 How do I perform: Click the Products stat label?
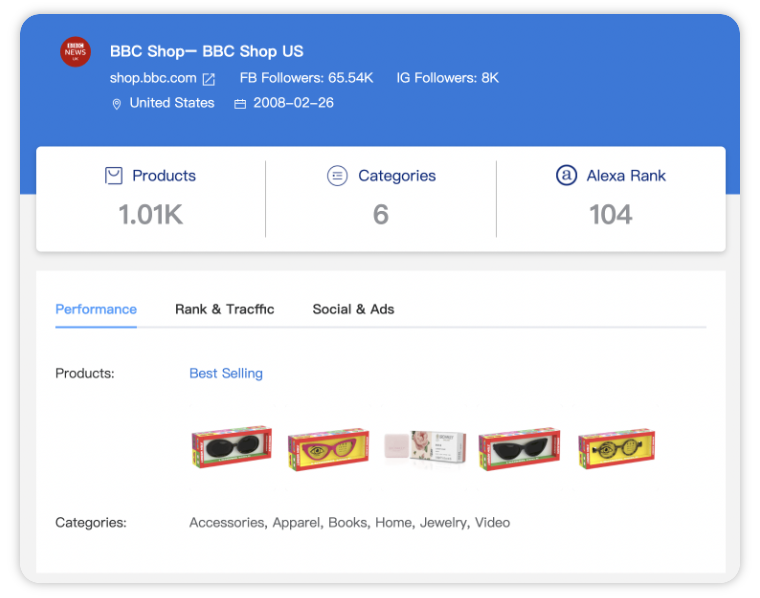(x=164, y=175)
